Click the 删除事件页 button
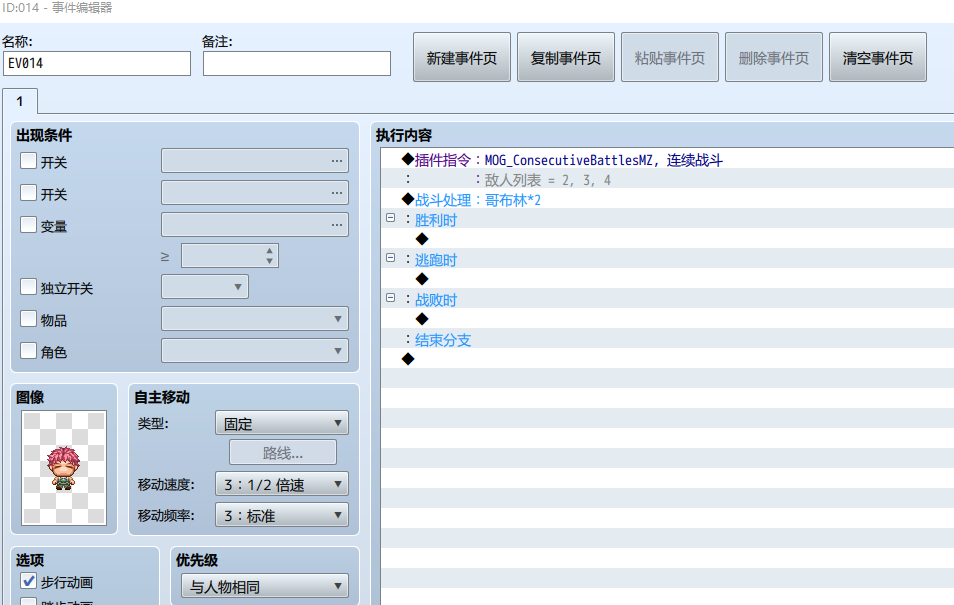954x605 pixels. click(x=774, y=57)
